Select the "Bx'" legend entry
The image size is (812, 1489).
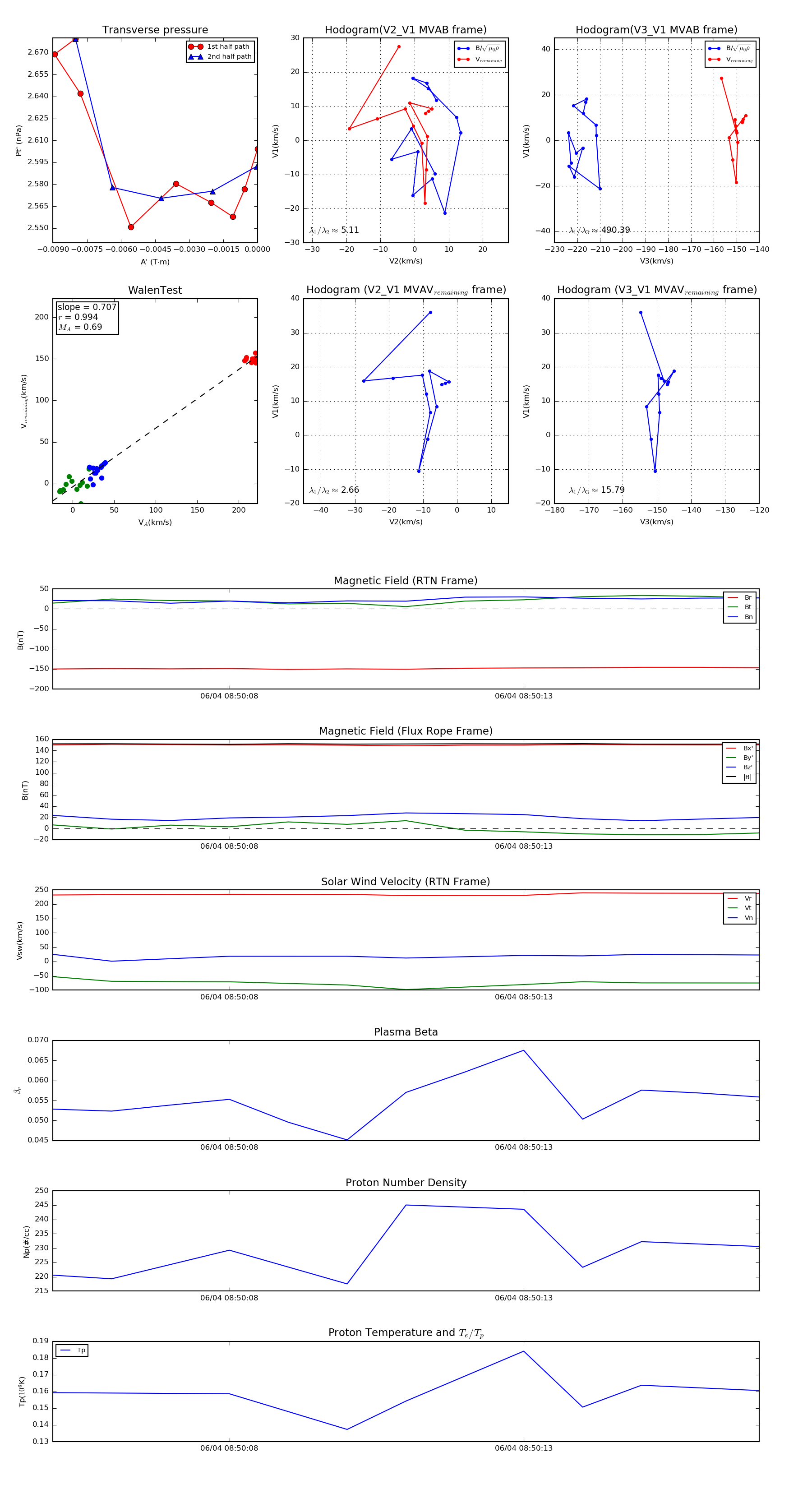739,748
